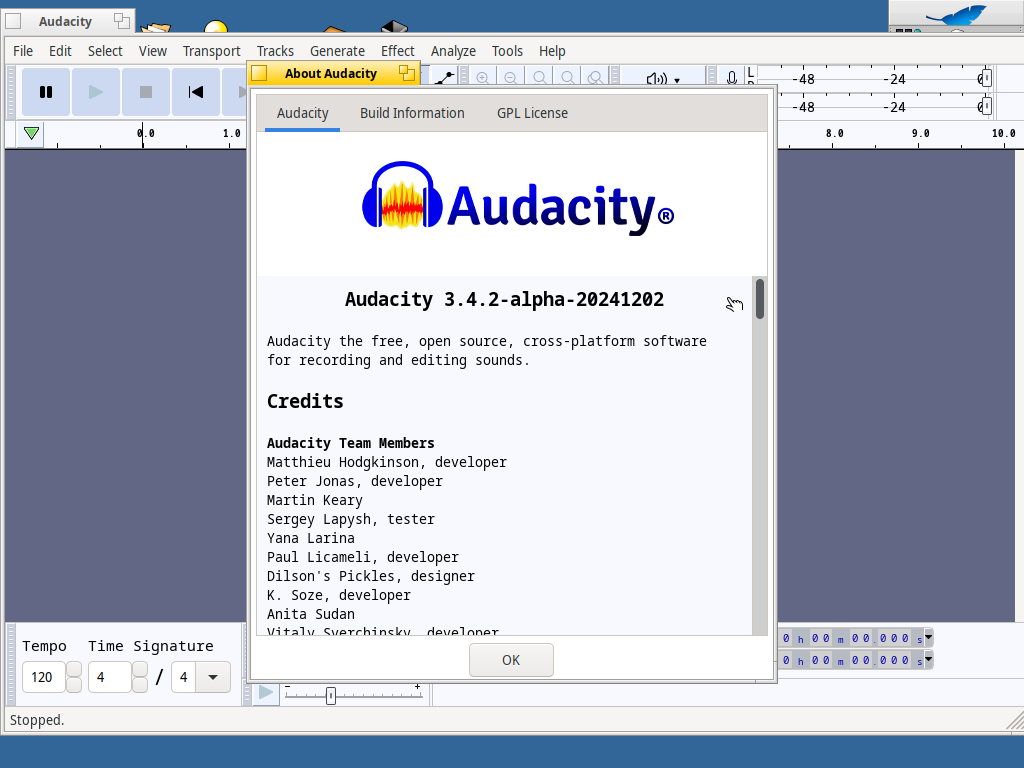Open upper selection time format dropdown arrow
Image resolution: width=1024 pixels, height=768 pixels.
928,637
